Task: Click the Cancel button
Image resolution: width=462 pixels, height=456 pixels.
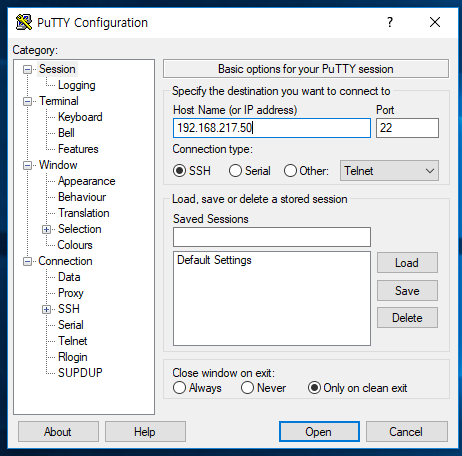Action: (x=406, y=432)
